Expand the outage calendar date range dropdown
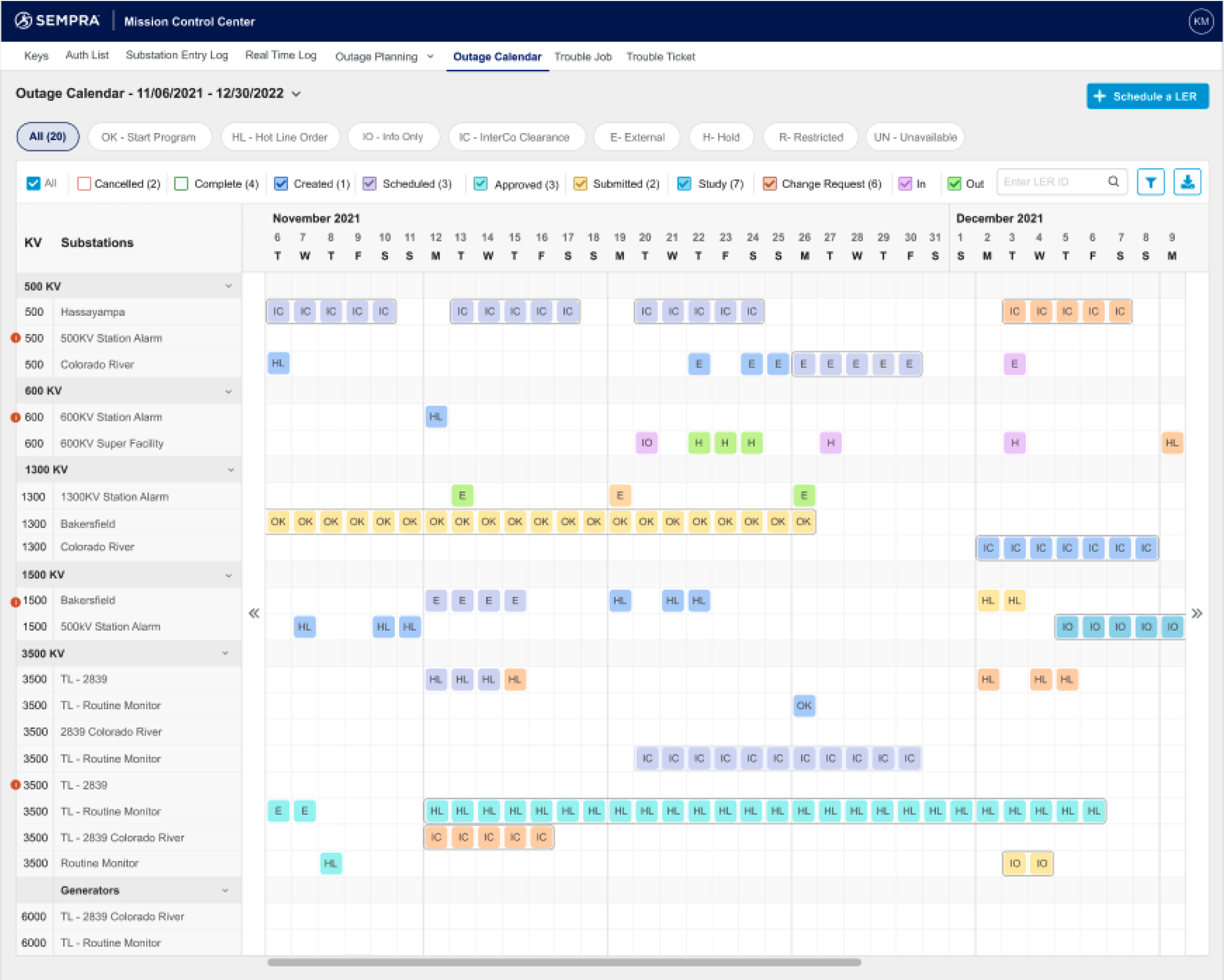 pos(296,94)
